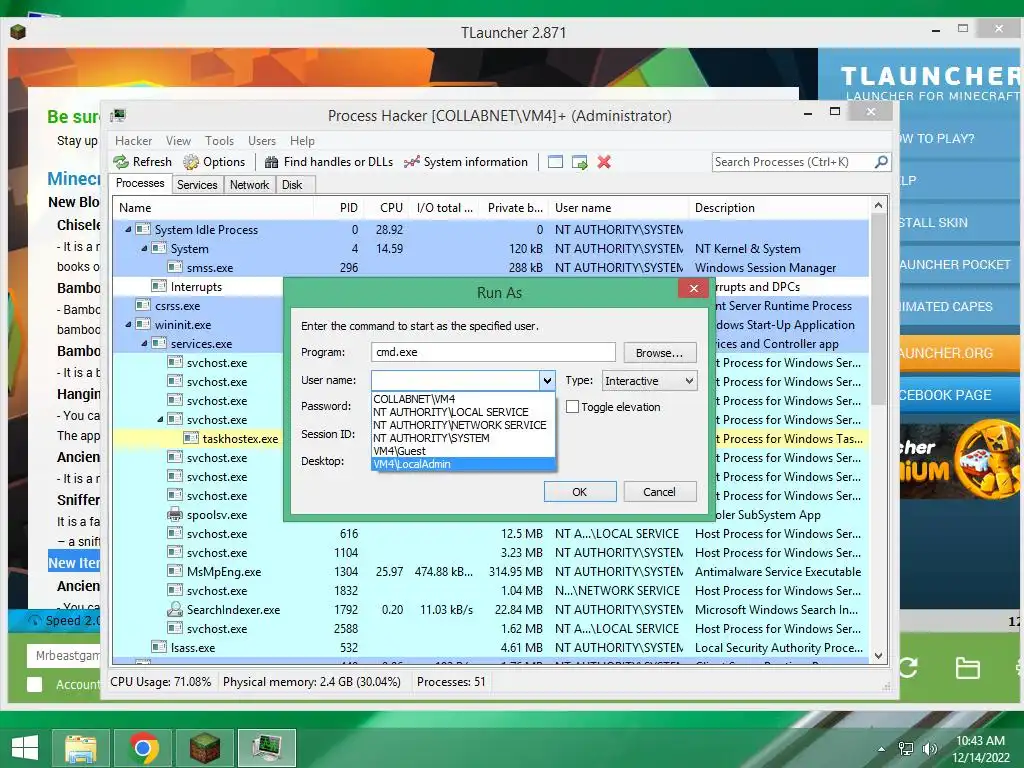Screen dimensions: 1024x768
Task: Open the Type Interactive dropdown
Action: (x=649, y=381)
